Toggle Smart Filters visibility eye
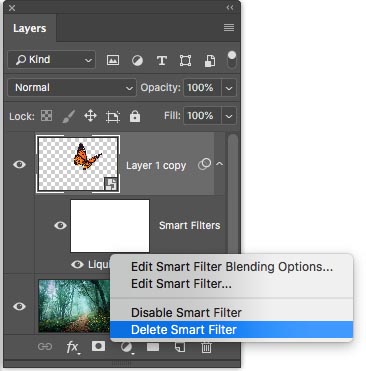Image resolution: width=366 pixels, height=371 pixels. [x=60, y=226]
